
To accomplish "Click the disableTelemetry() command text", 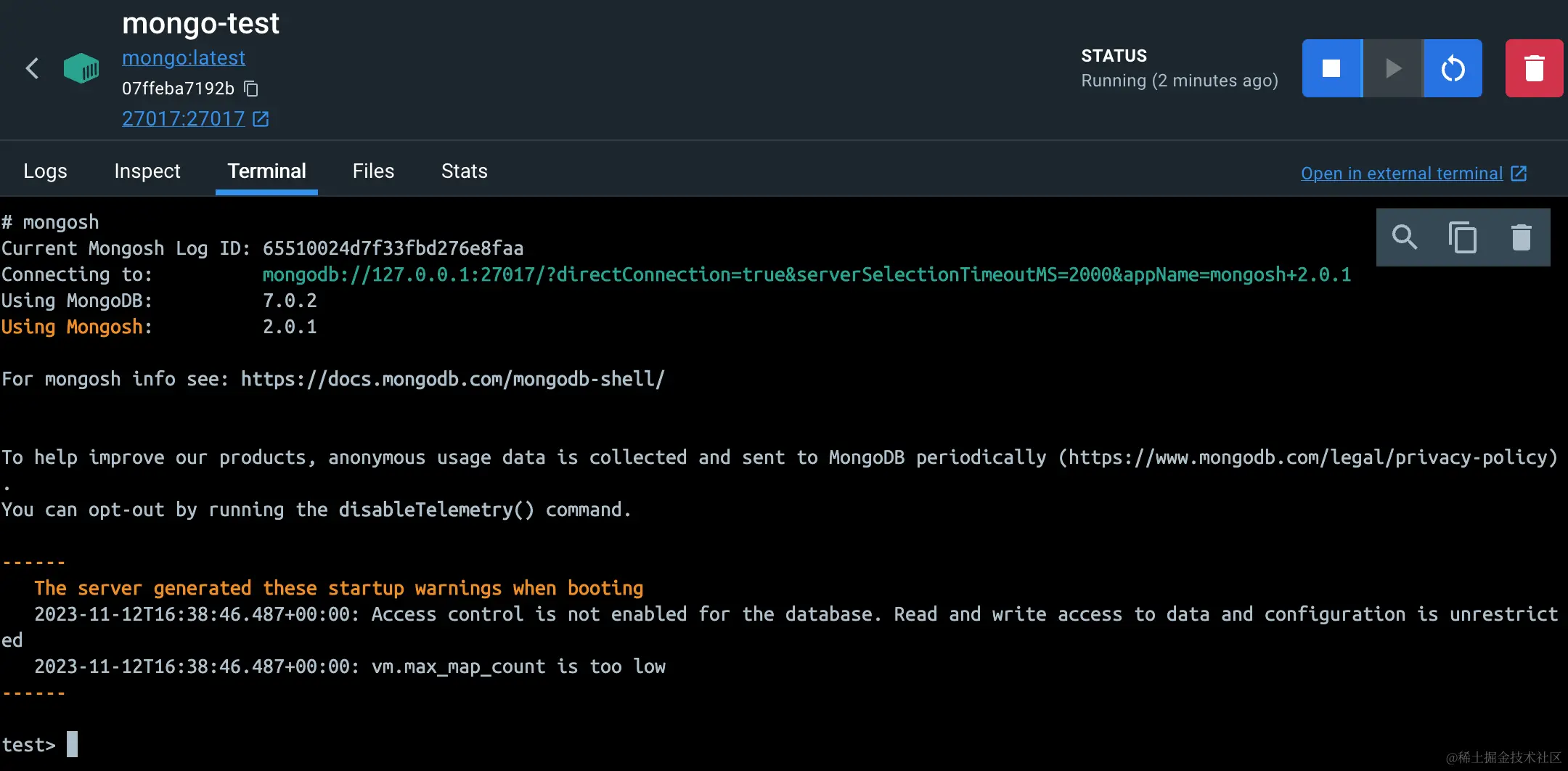I will point(436,510).
